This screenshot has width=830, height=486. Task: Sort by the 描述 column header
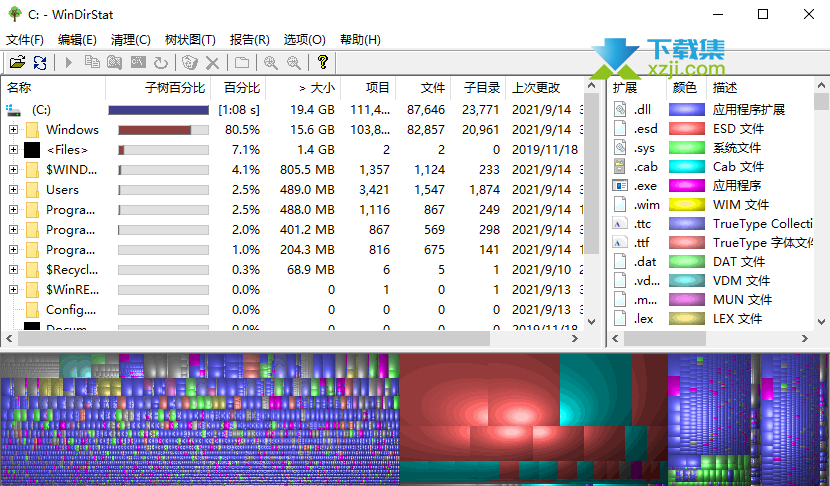[x=760, y=88]
